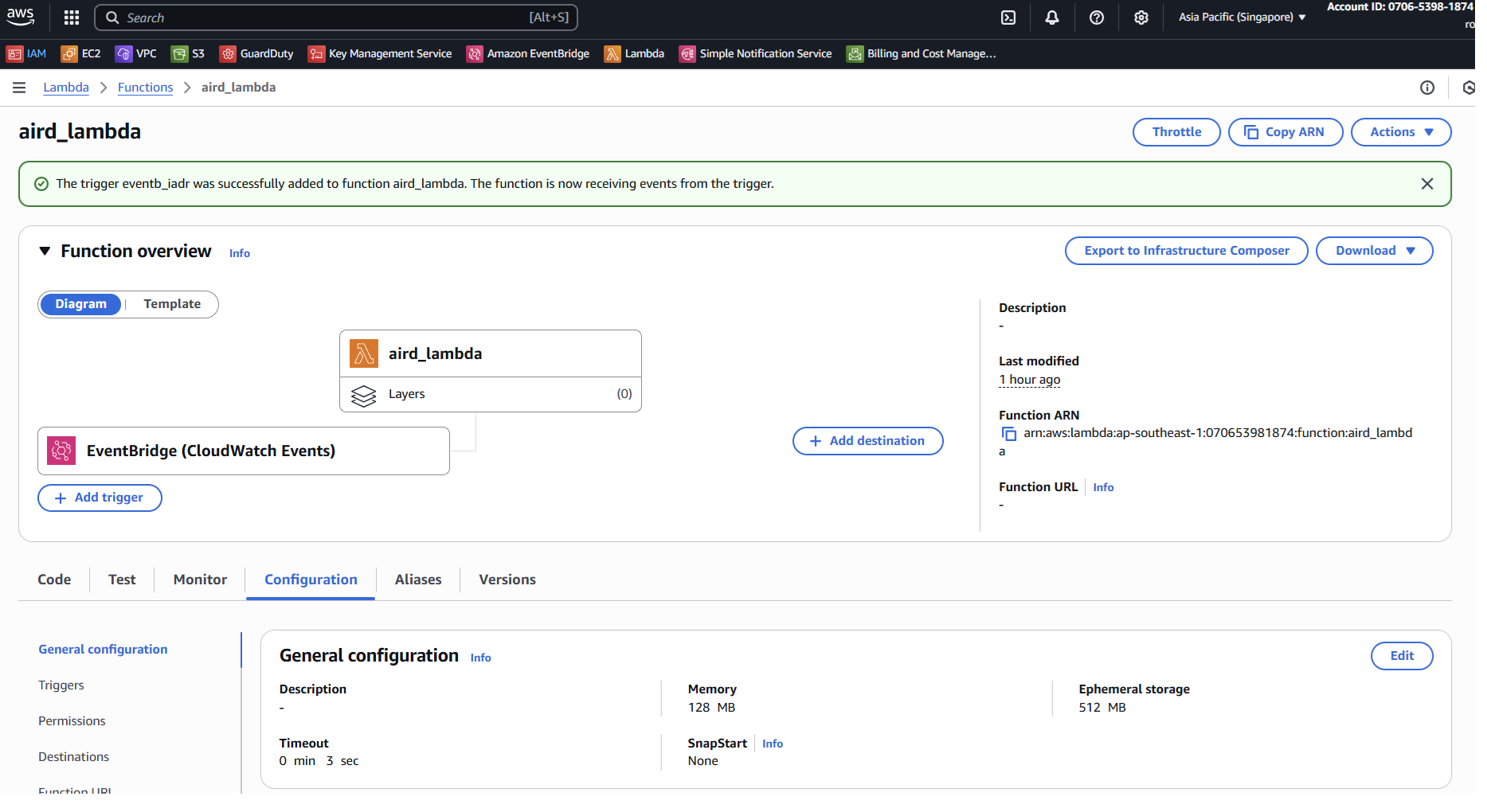Open the Amazon EventBridge shortcut

(x=528, y=53)
